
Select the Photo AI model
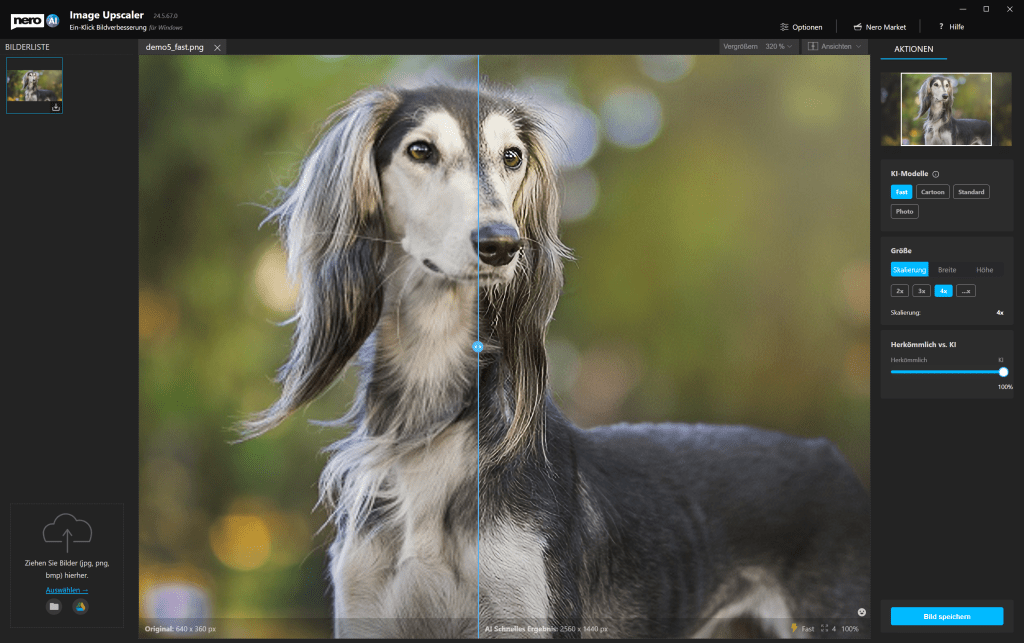905,211
